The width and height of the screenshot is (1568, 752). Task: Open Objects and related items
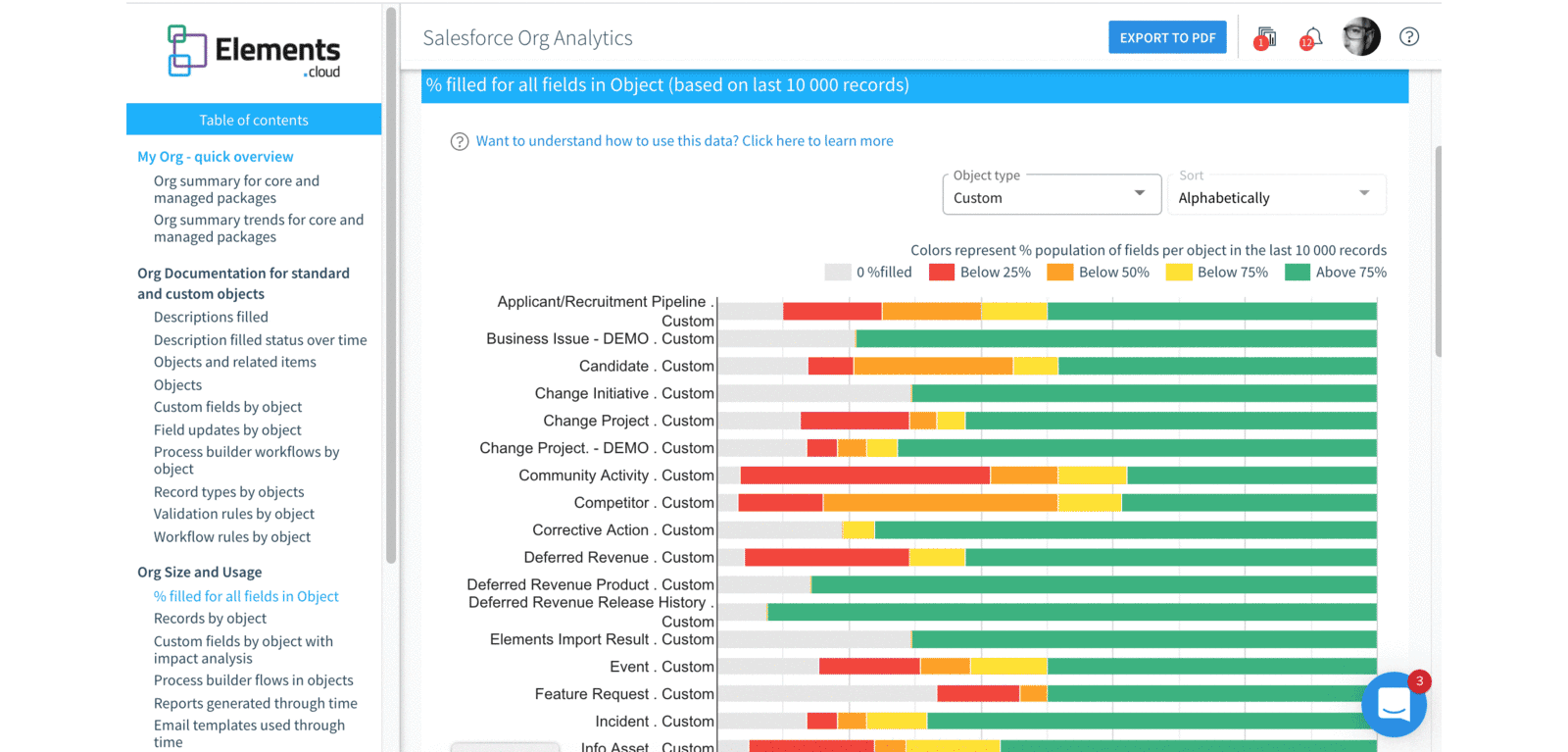point(235,363)
